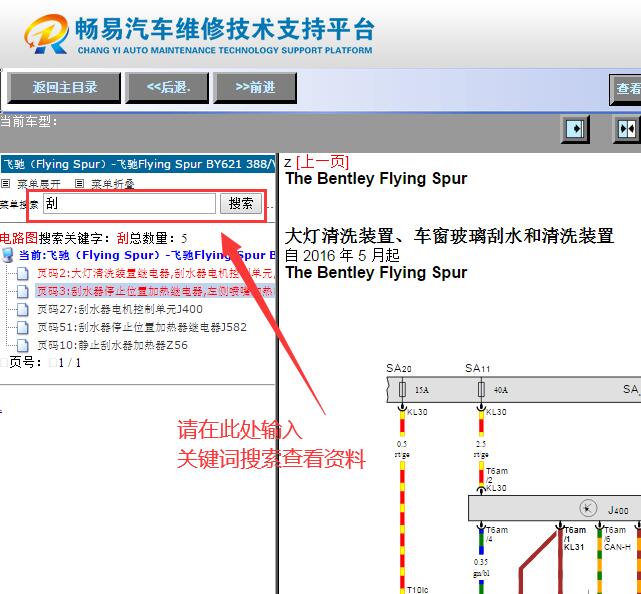
Task: Click fuse SA20 15A in diagram
Action: [x=402, y=390]
